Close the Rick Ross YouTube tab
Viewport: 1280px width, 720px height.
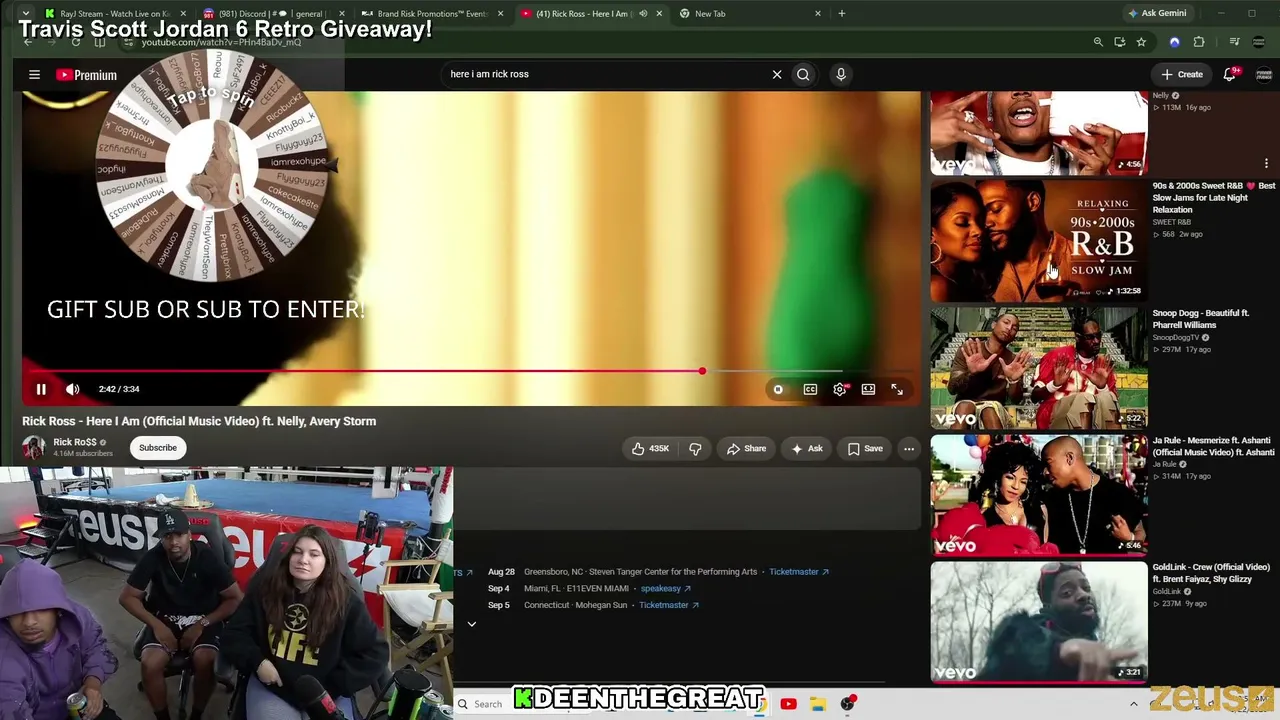click(x=659, y=14)
